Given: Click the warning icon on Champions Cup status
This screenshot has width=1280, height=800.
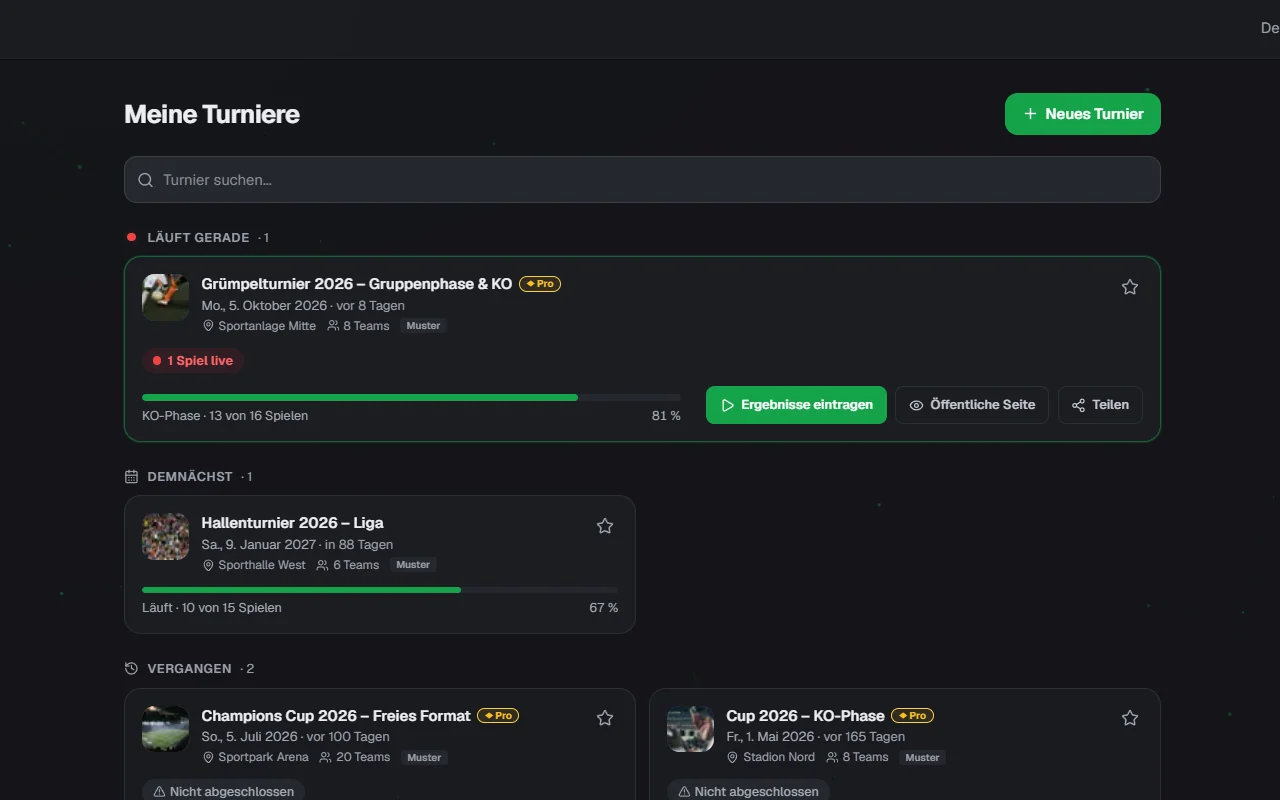Looking at the screenshot, I should [159, 792].
